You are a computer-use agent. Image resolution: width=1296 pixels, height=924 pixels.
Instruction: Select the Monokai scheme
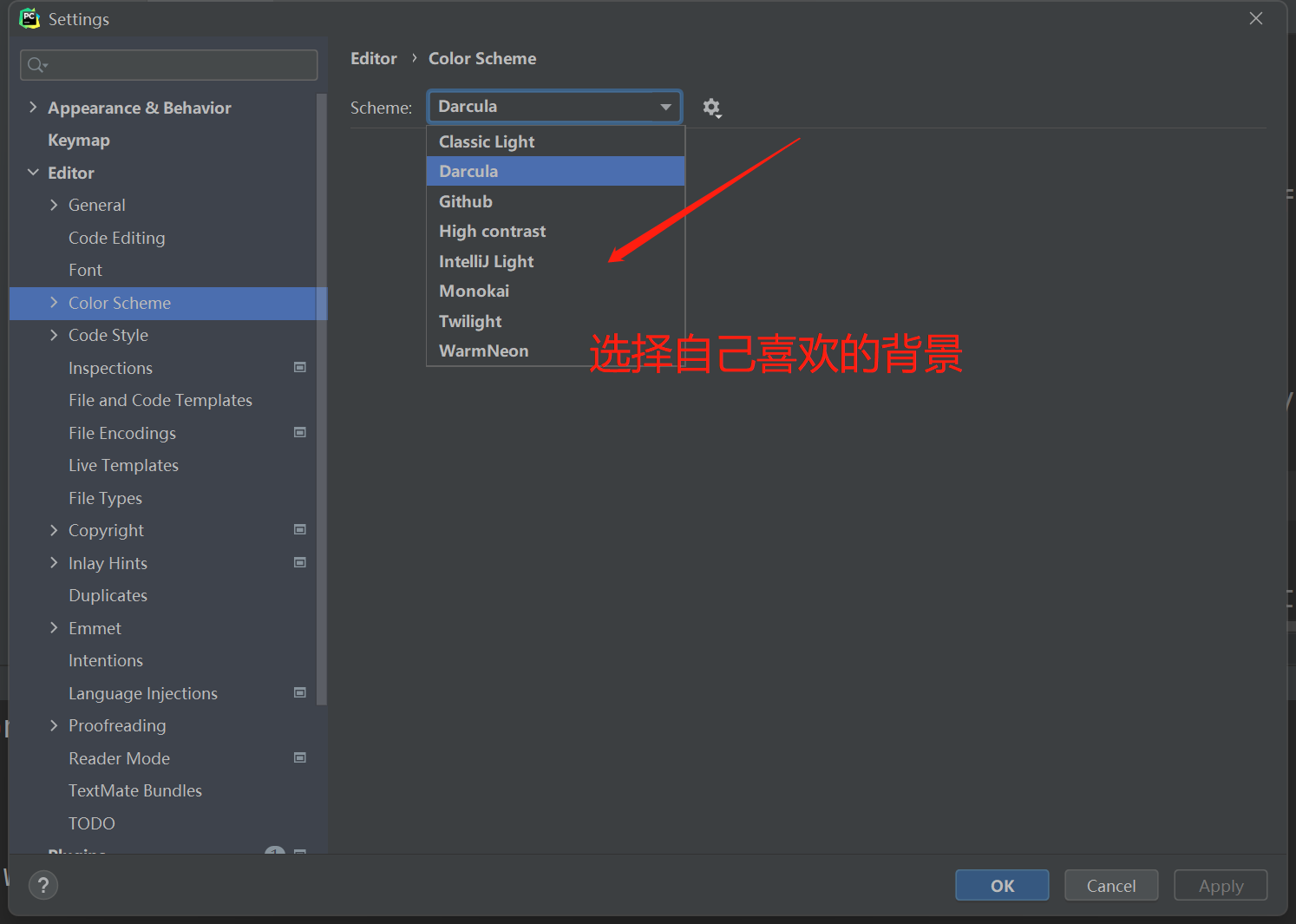[556, 291]
